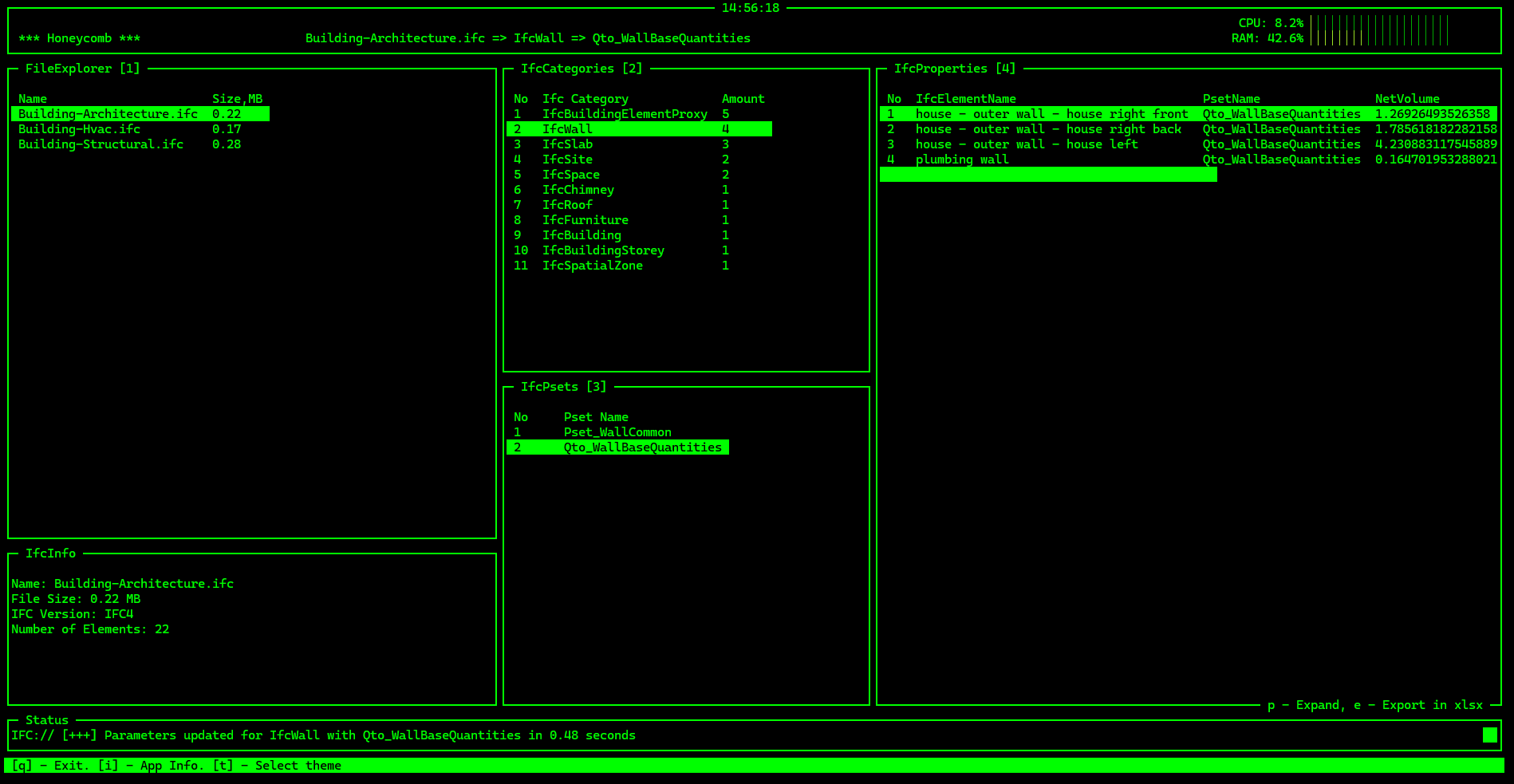This screenshot has height=784, width=1514.
Task: Click the 'Name: Building-Architecture.ifc' IfcInfo line
Action: pyautogui.click(x=123, y=584)
